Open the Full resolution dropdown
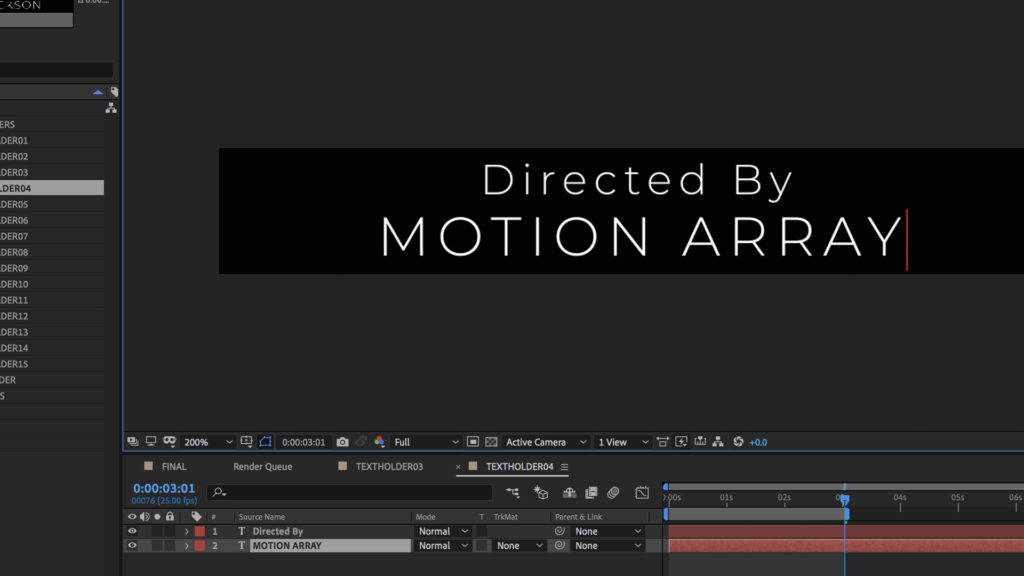1024x576 pixels. tap(426, 442)
